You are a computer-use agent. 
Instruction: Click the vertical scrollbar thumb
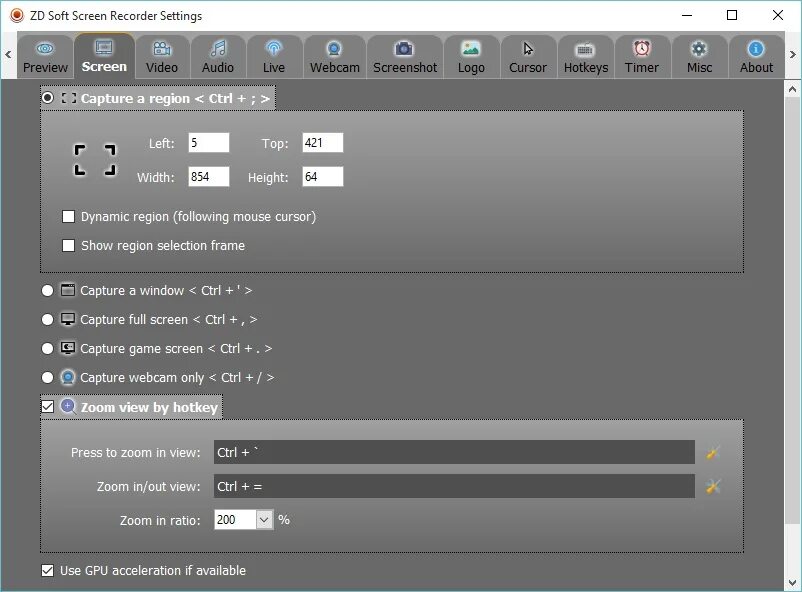coord(792,311)
